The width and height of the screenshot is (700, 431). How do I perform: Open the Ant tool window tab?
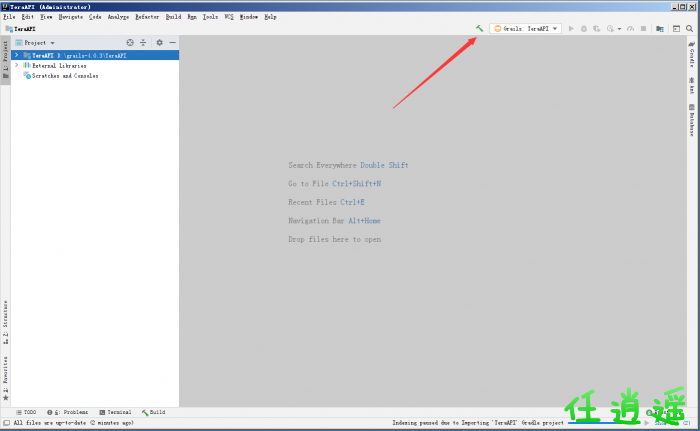coord(692,85)
